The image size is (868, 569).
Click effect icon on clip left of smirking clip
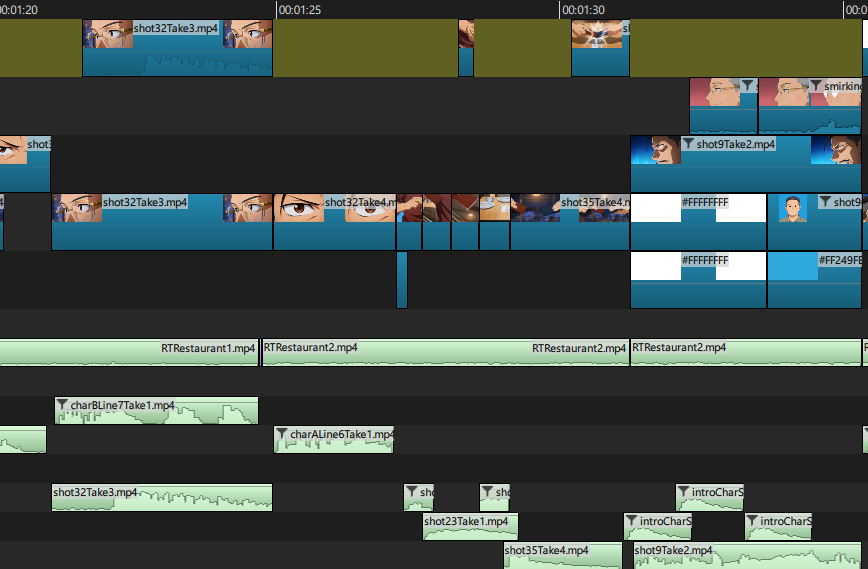[748, 85]
